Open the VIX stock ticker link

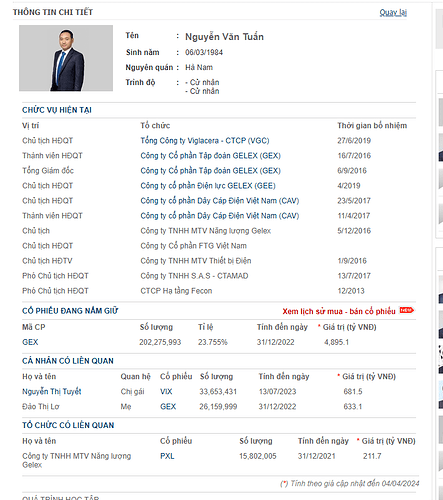click(x=166, y=391)
